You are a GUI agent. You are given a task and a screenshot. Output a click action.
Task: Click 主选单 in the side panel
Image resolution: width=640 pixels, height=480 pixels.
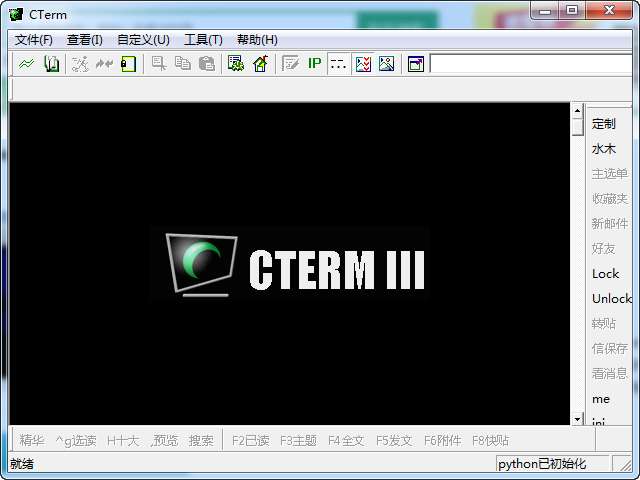[609, 173]
